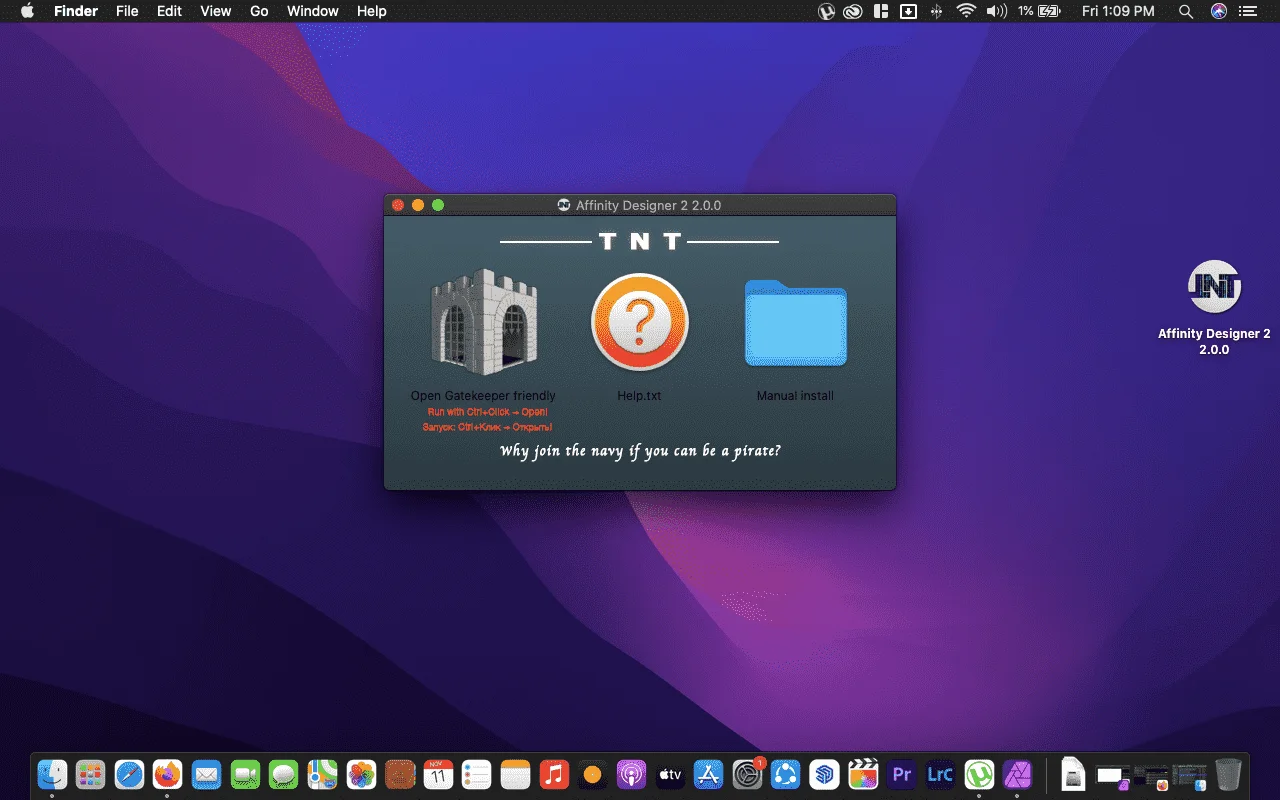The height and width of the screenshot is (800, 1280).
Task: Open the Window menu
Action: tap(313, 11)
